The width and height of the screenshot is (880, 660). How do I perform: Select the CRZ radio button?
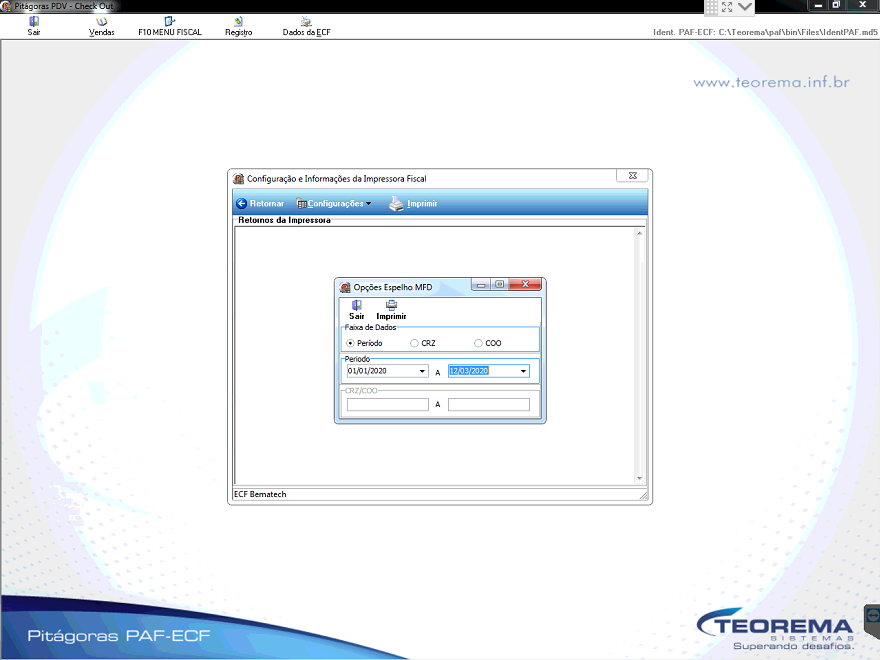click(414, 343)
